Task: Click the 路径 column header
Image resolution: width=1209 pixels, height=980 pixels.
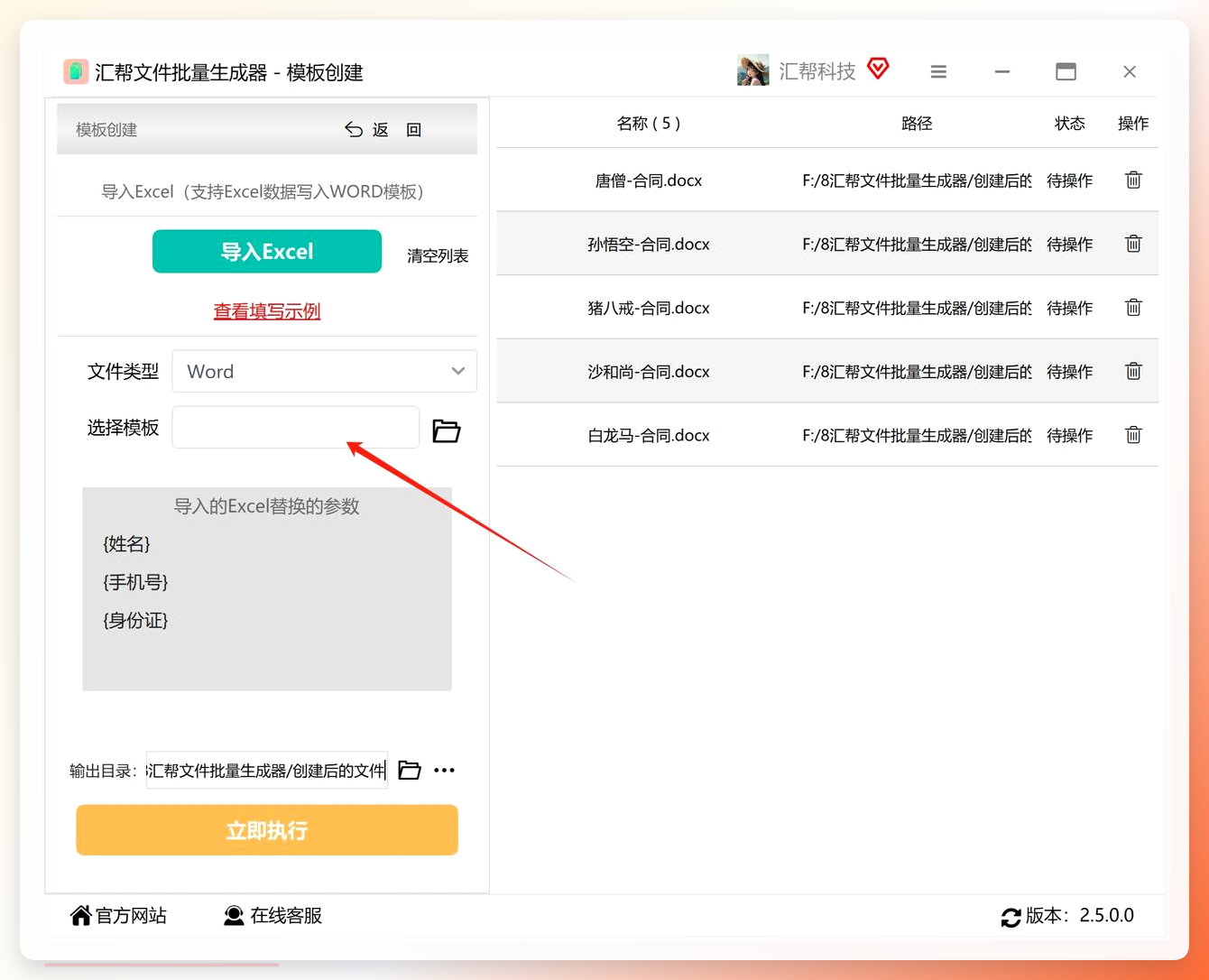Action: click(x=917, y=123)
